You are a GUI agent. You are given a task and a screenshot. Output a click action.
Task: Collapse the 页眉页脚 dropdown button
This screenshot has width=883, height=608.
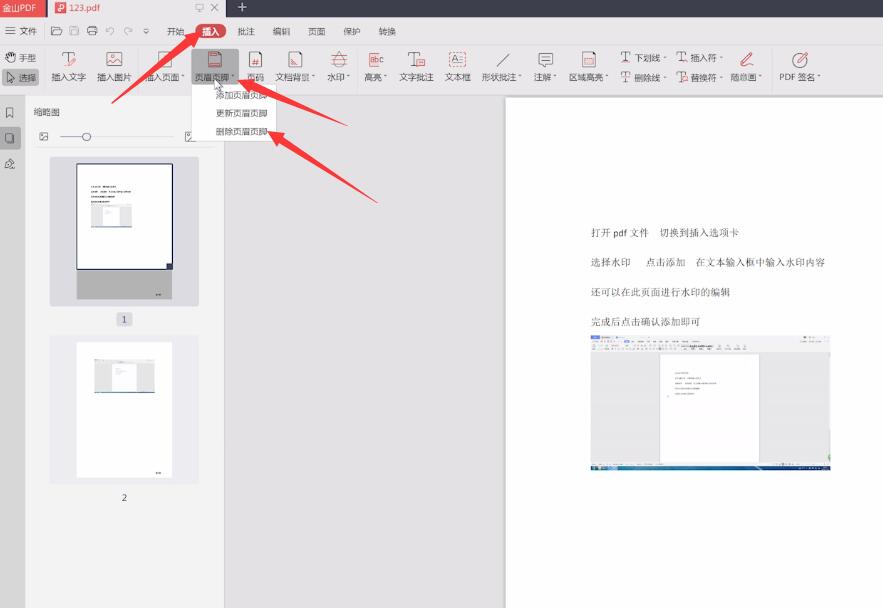click(x=215, y=67)
